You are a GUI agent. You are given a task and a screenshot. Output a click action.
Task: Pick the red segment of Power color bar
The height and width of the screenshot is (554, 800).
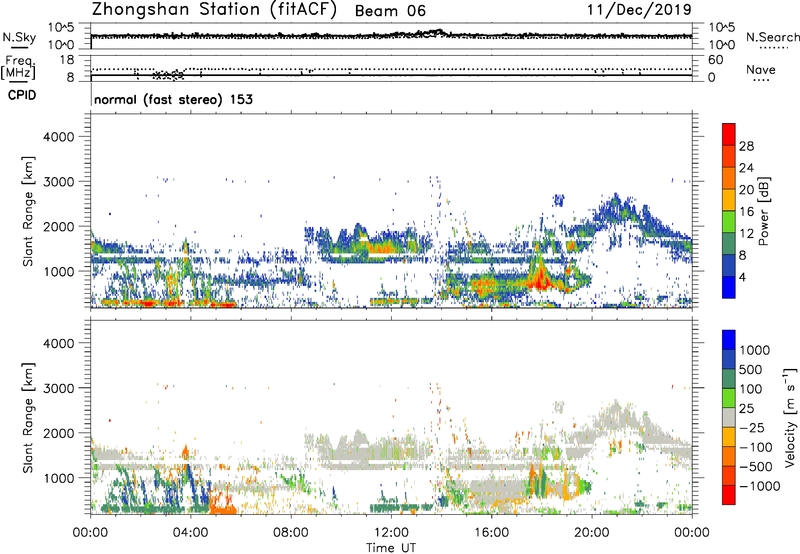point(729,134)
